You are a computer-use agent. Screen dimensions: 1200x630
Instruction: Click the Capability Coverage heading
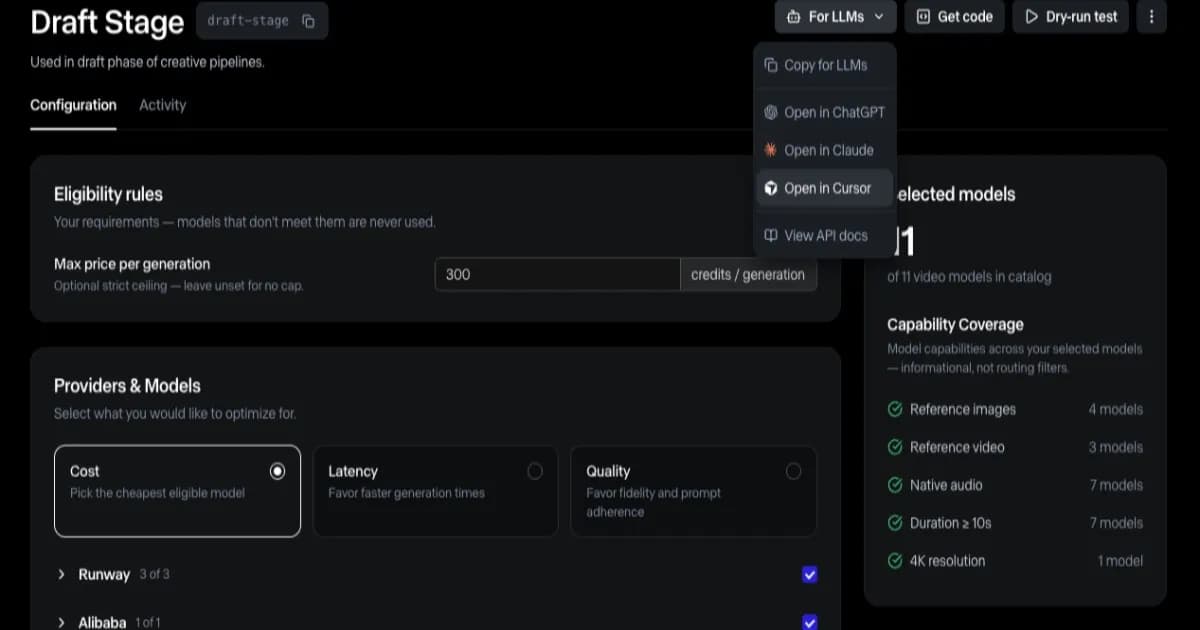click(x=955, y=324)
